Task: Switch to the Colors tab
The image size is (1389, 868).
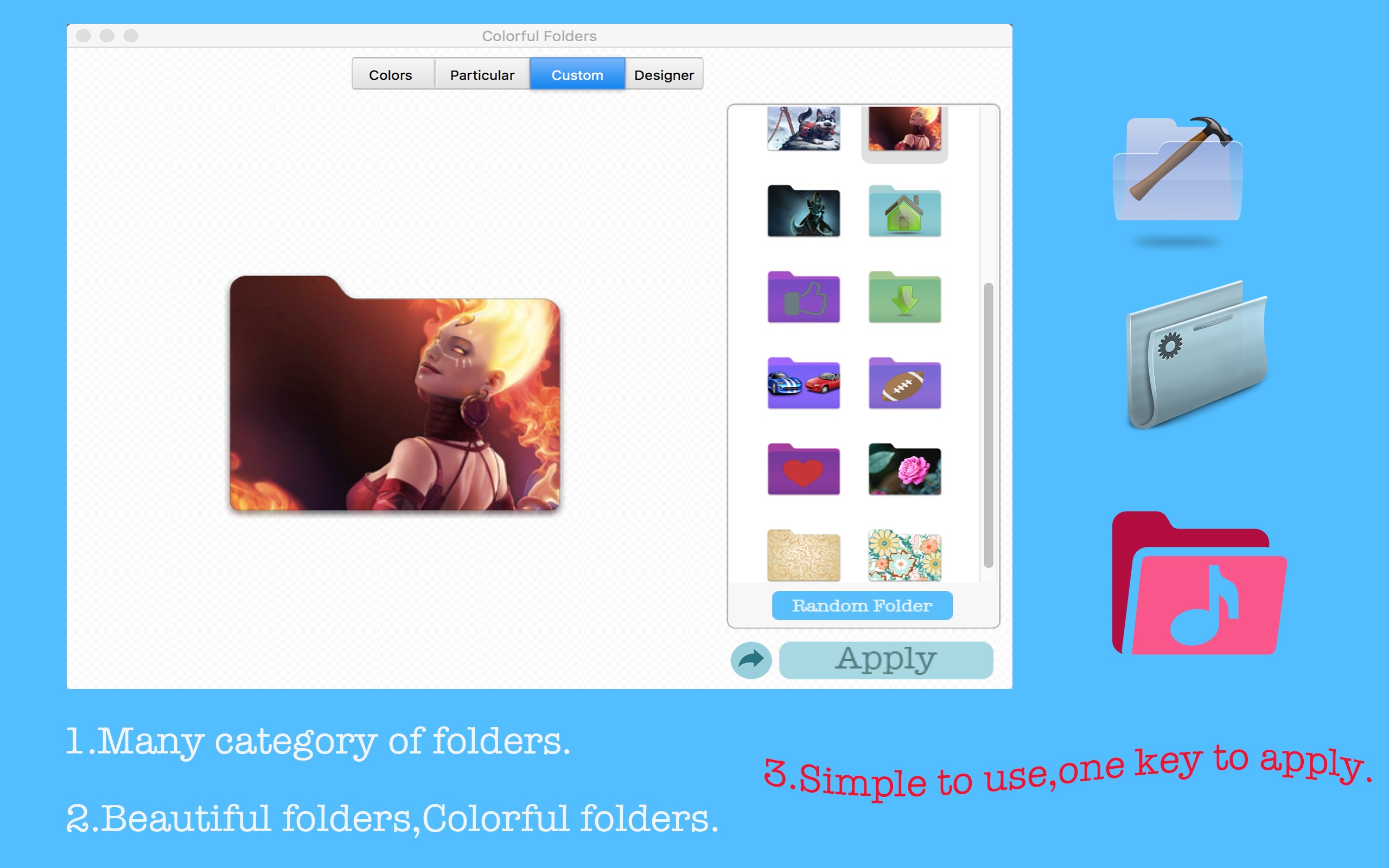Action: coord(391,75)
